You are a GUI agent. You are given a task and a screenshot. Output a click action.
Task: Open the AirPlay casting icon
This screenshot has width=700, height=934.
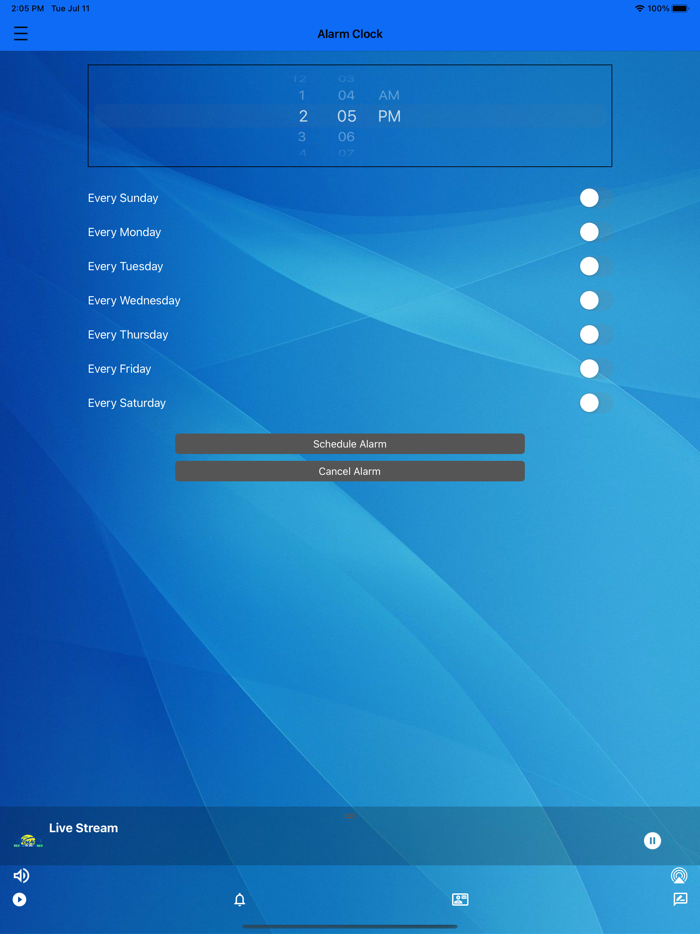(679, 875)
